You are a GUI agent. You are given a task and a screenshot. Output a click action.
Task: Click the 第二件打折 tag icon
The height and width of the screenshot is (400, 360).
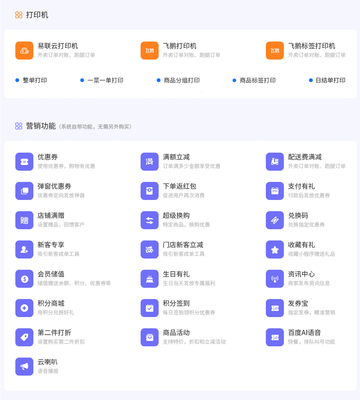tap(24, 337)
